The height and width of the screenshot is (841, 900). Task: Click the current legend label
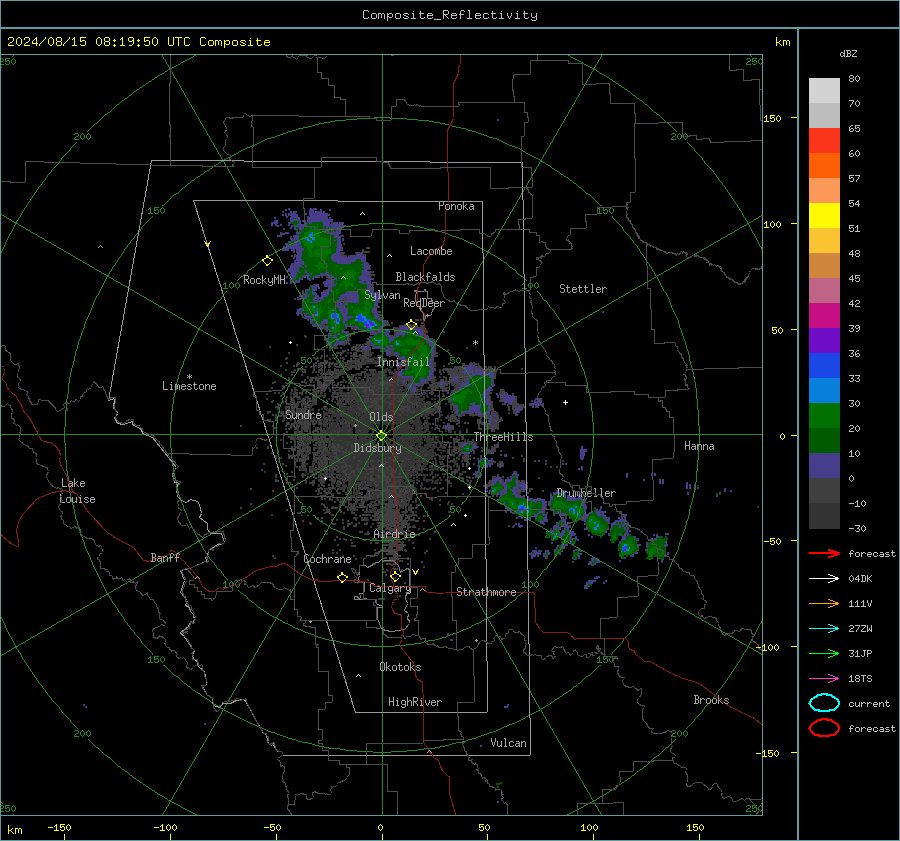(x=869, y=703)
